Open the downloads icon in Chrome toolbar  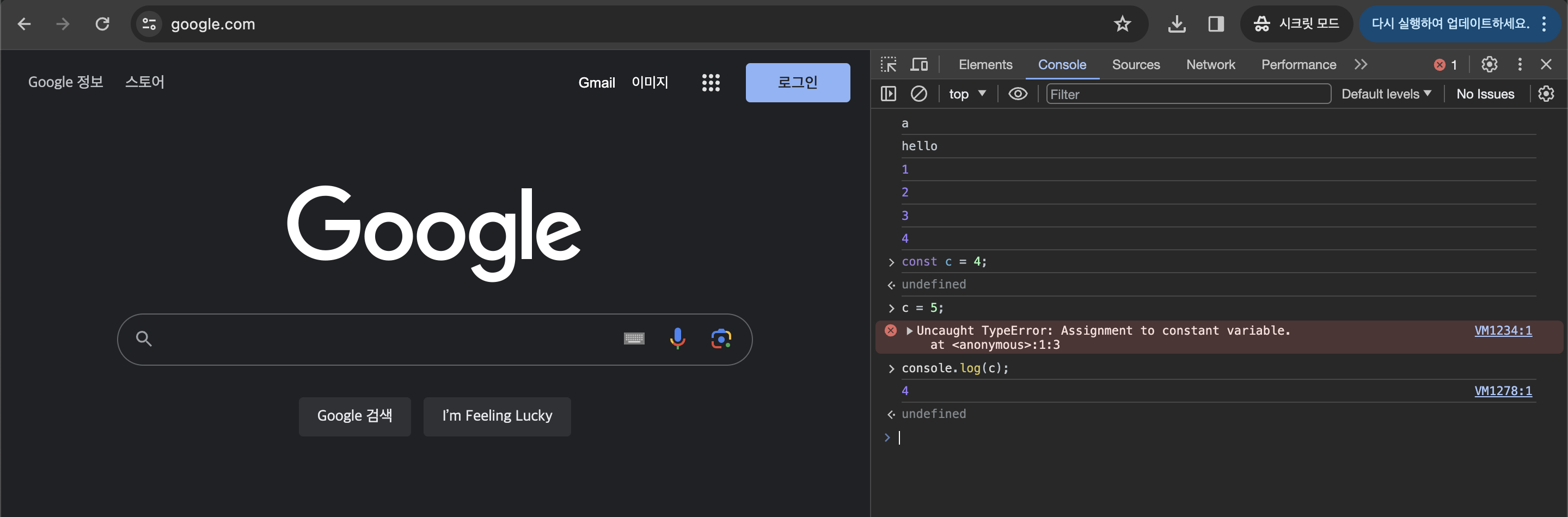point(1177,24)
